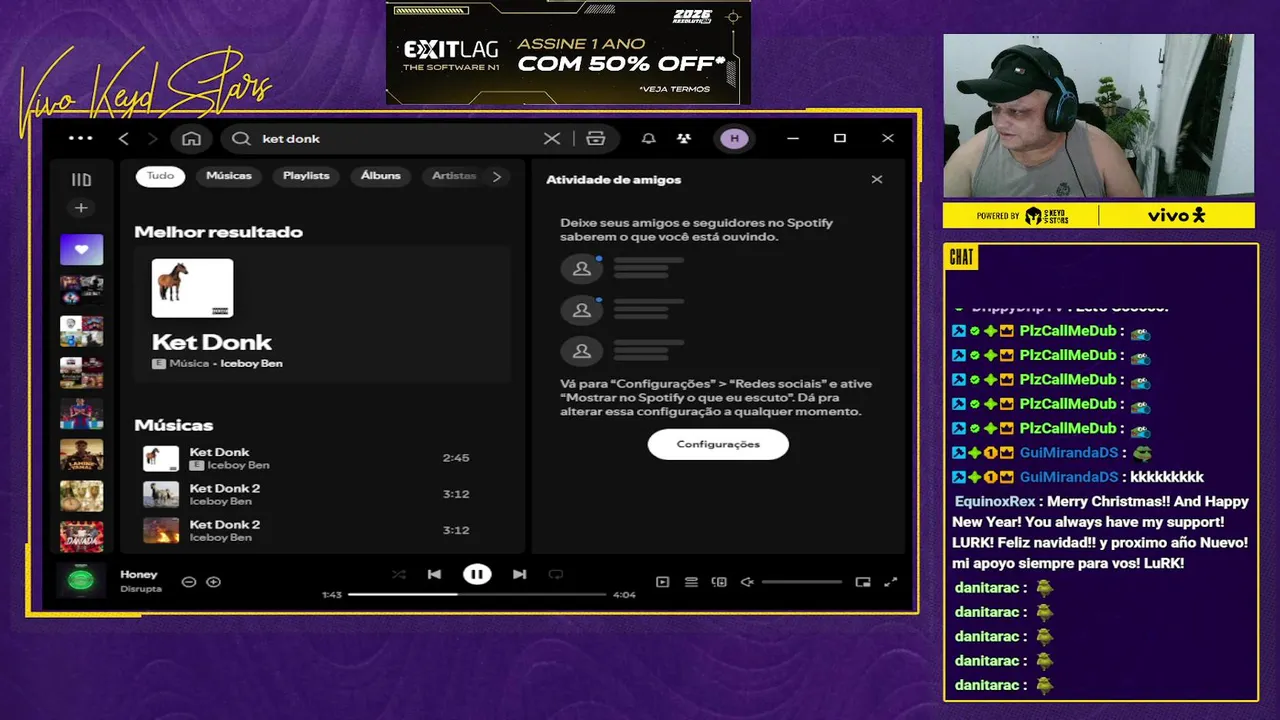
Task: Open artist Iceboy Ben in top result
Action: 251,364
